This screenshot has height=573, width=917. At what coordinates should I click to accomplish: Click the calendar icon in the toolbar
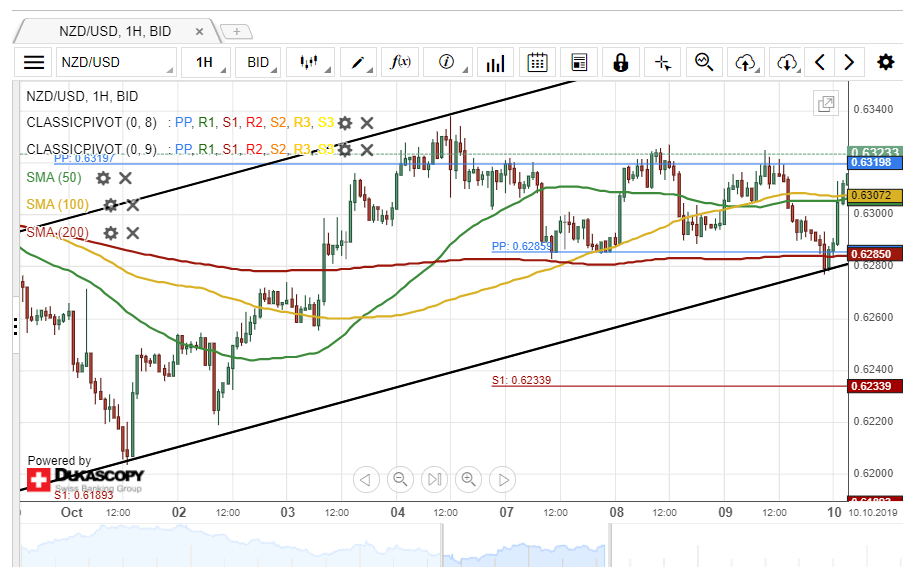tap(537, 62)
